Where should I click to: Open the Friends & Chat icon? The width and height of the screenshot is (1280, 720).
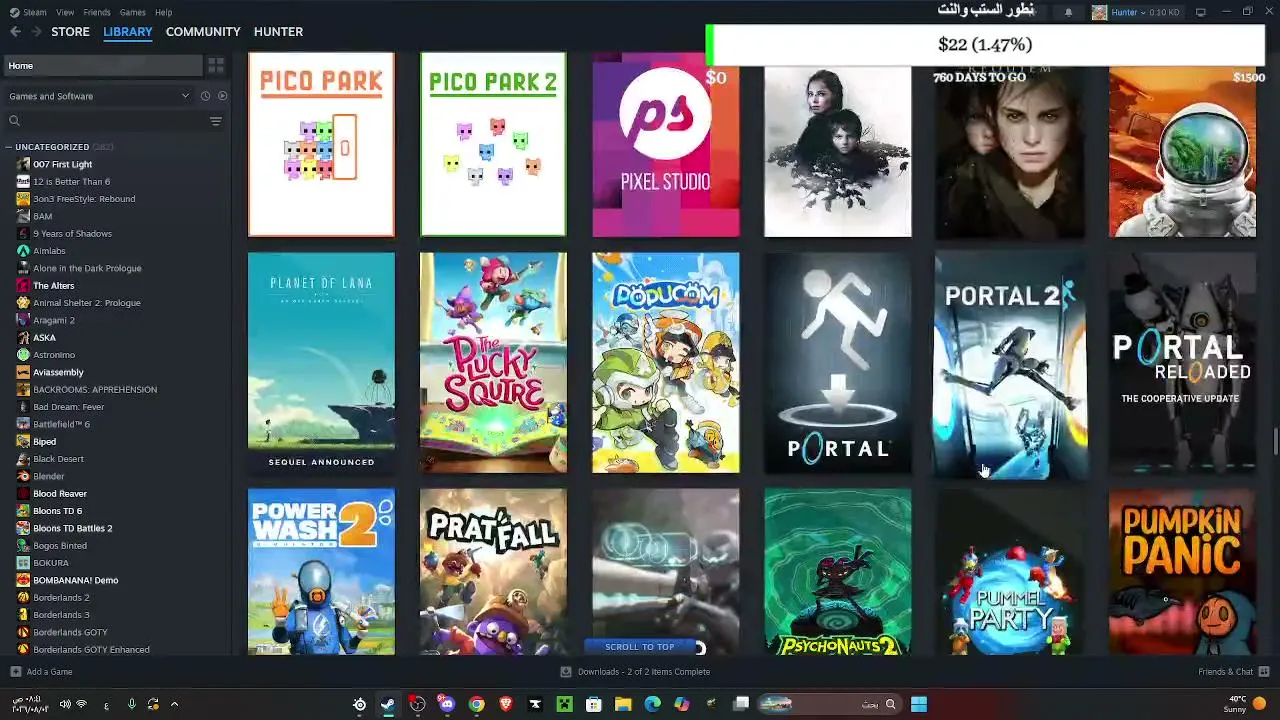click(x=1264, y=672)
